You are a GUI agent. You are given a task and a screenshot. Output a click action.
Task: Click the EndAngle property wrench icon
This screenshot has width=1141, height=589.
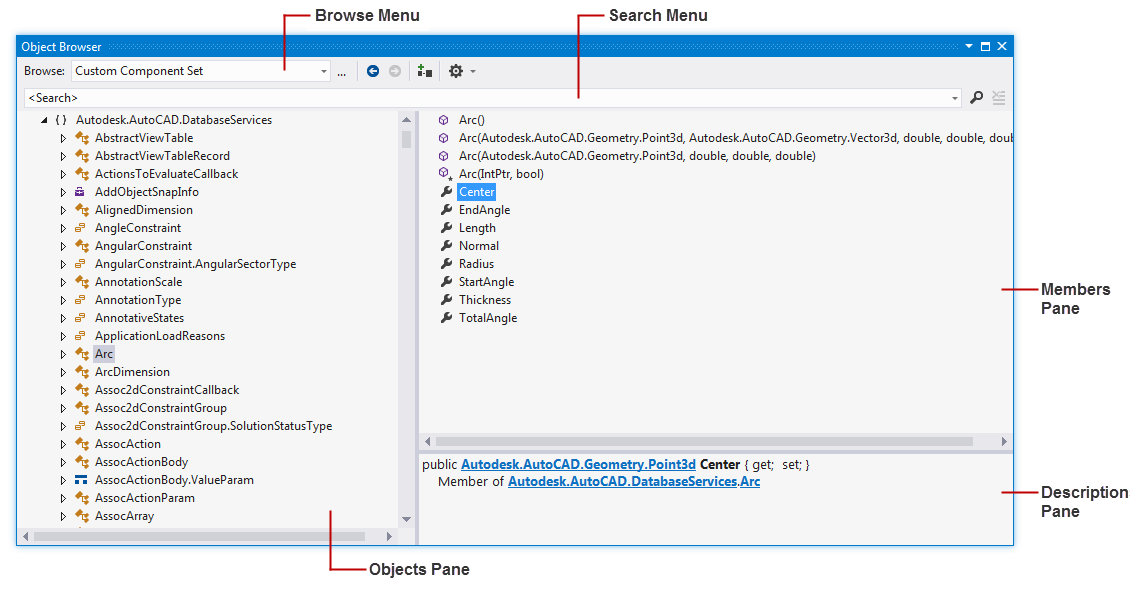(446, 210)
